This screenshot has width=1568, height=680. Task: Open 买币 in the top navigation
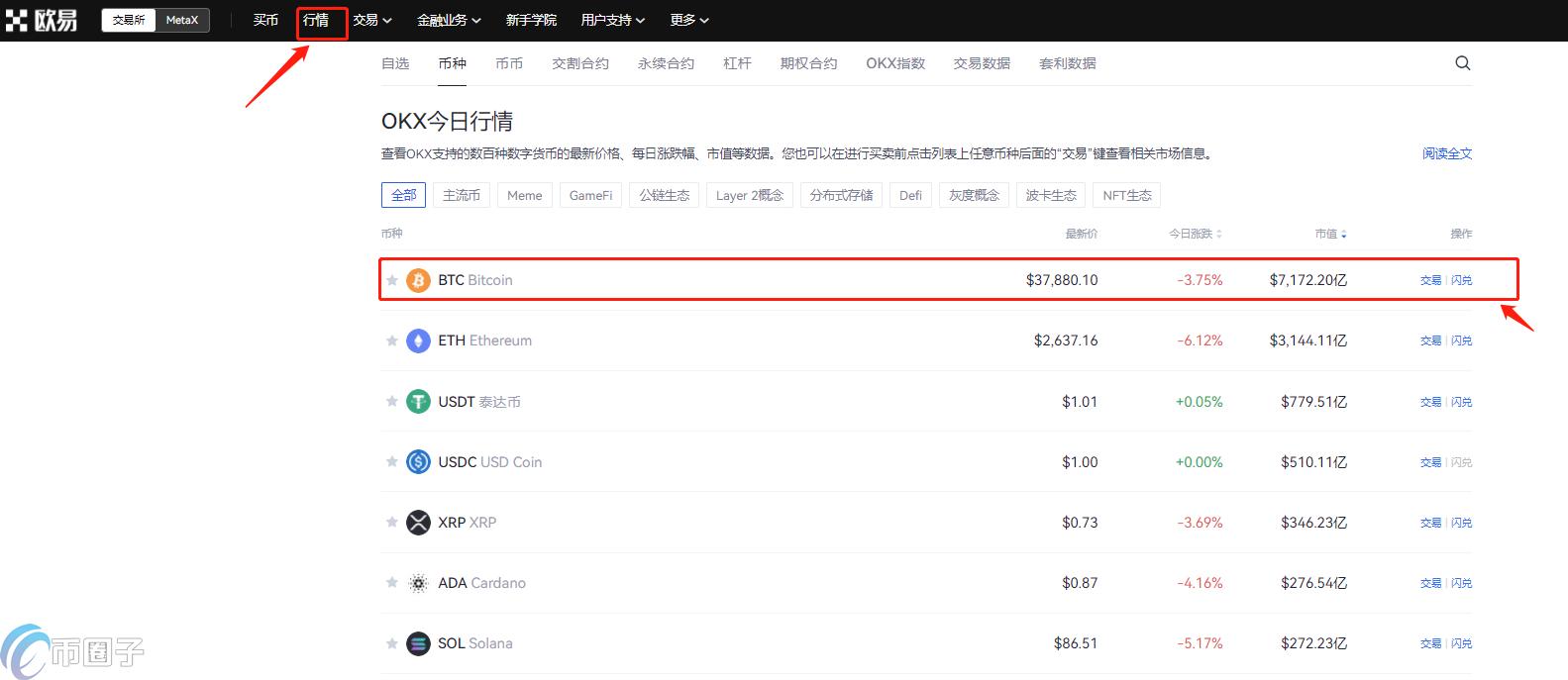[x=265, y=20]
